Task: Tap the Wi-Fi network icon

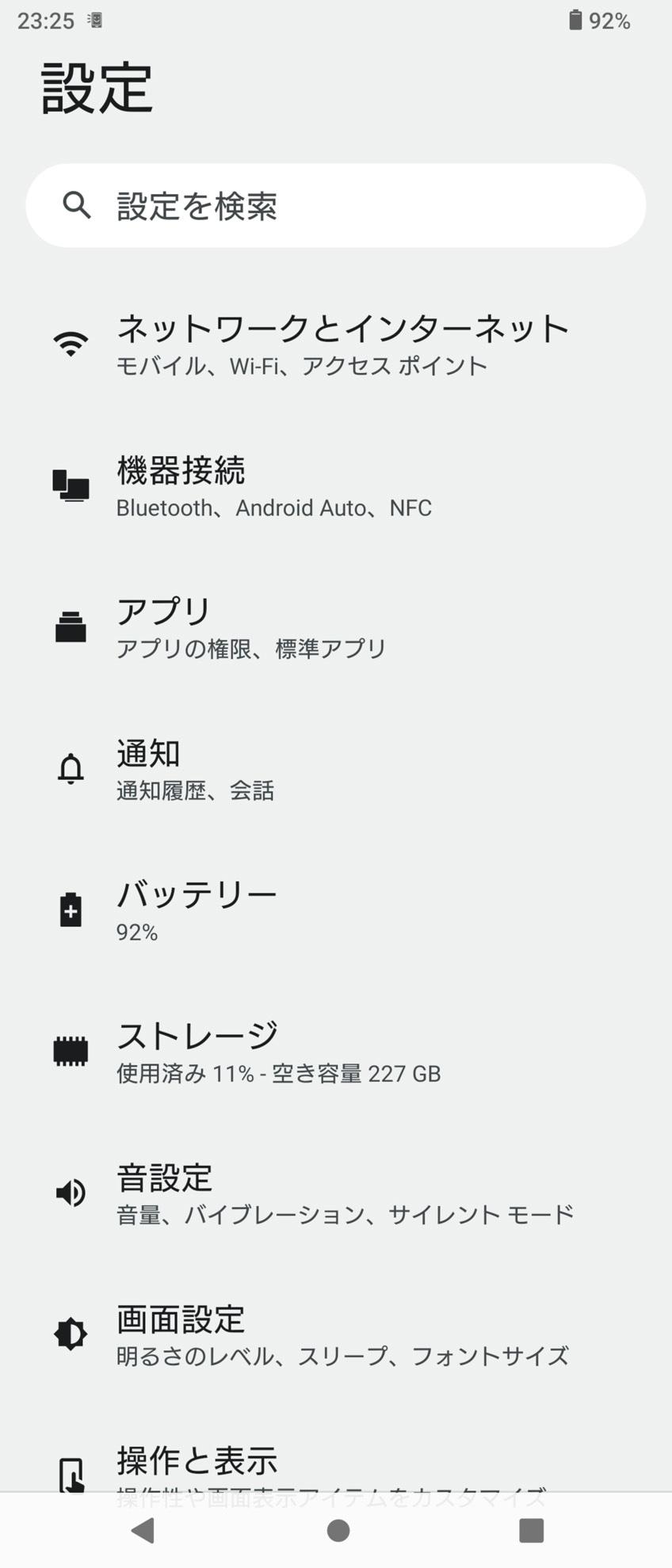Action: coord(71,344)
